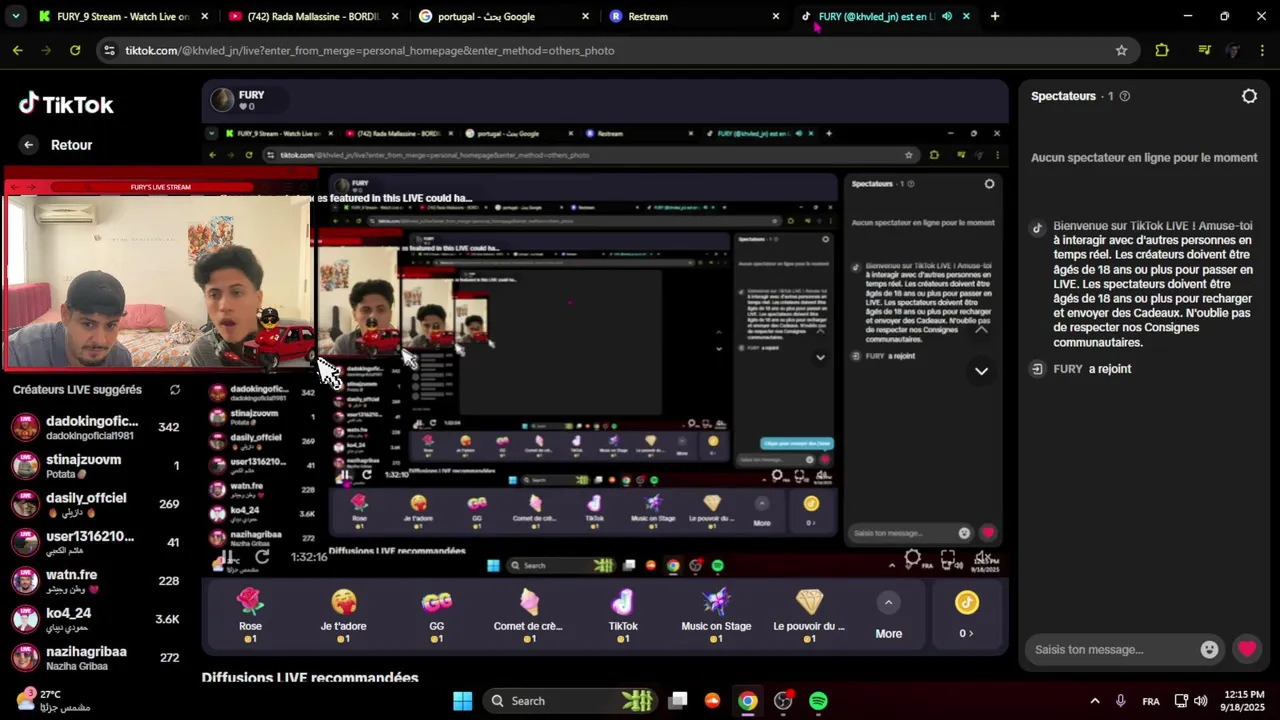Click FURY streamer avatar in header
Viewport: 1280px width, 720px height.
coord(222,100)
